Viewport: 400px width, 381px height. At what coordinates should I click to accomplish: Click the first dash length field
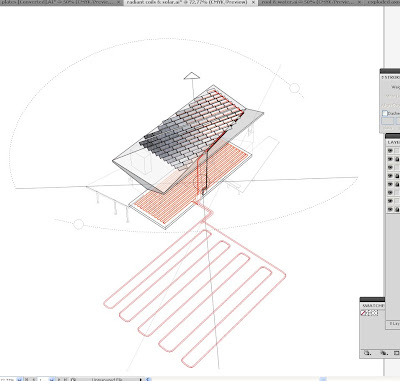pyautogui.click(x=387, y=121)
